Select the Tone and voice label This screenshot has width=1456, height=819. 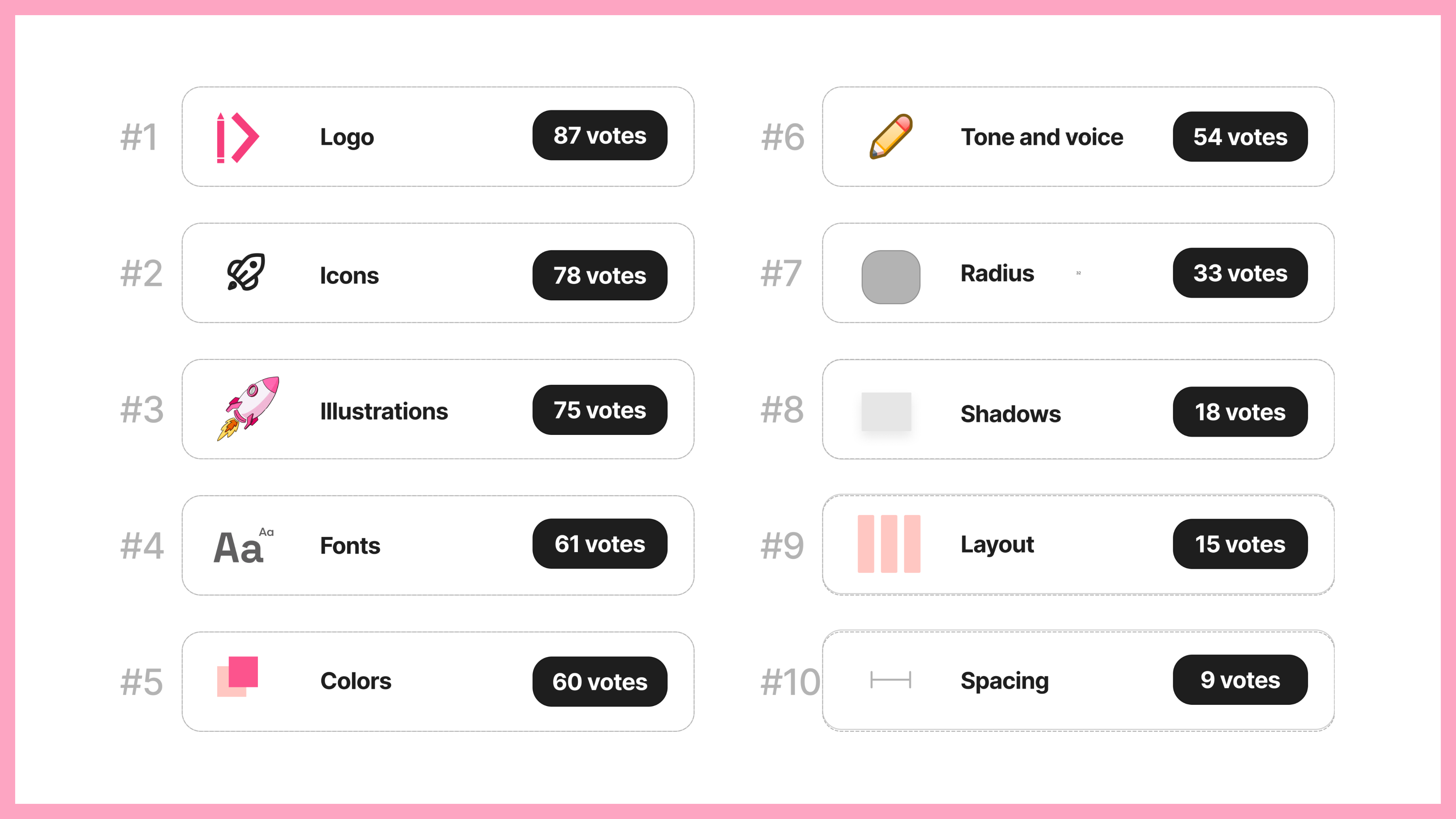pos(1042,137)
